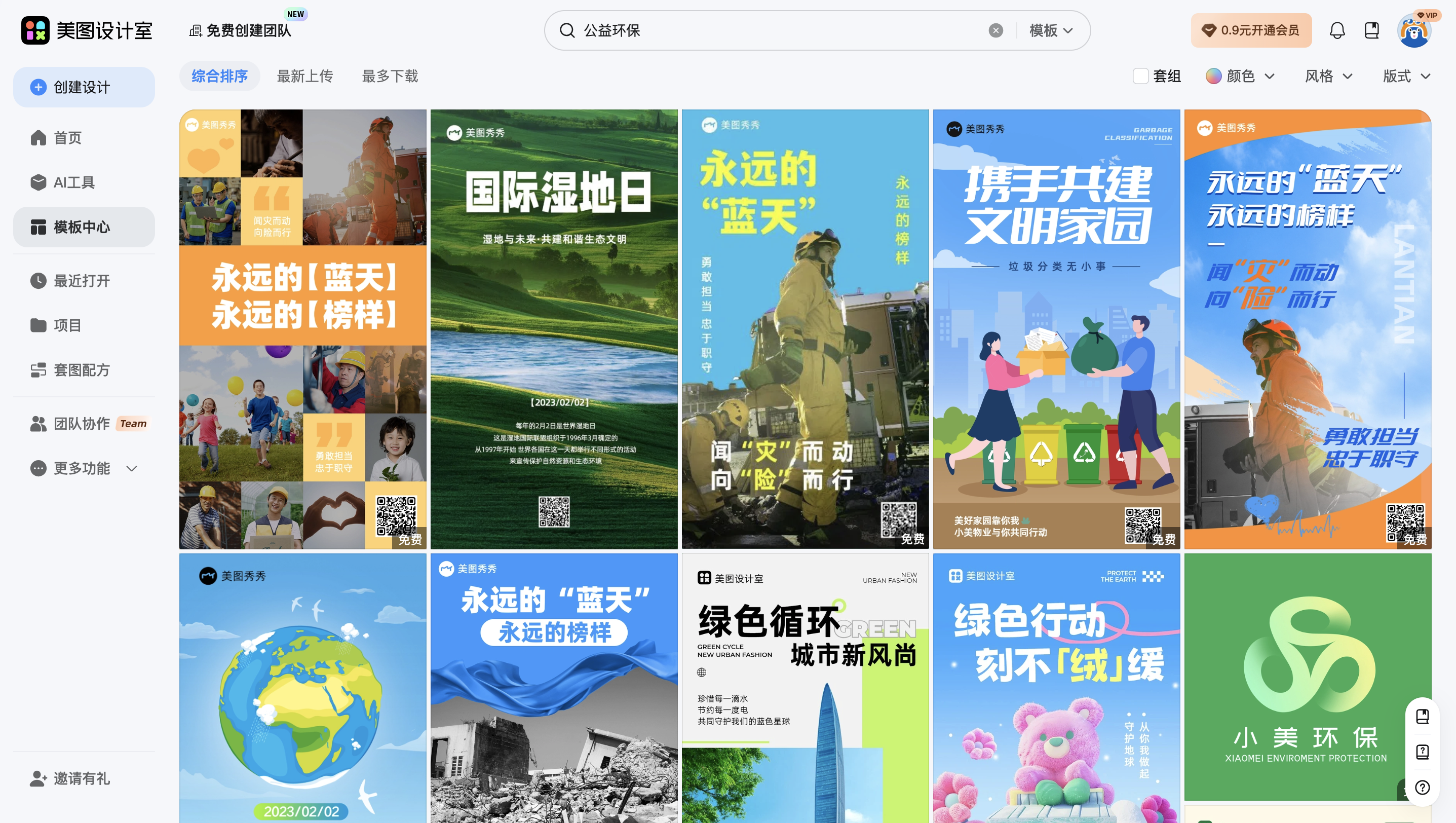Open the 颜色 filter dropdown
The width and height of the screenshot is (1456, 823).
click(1241, 76)
